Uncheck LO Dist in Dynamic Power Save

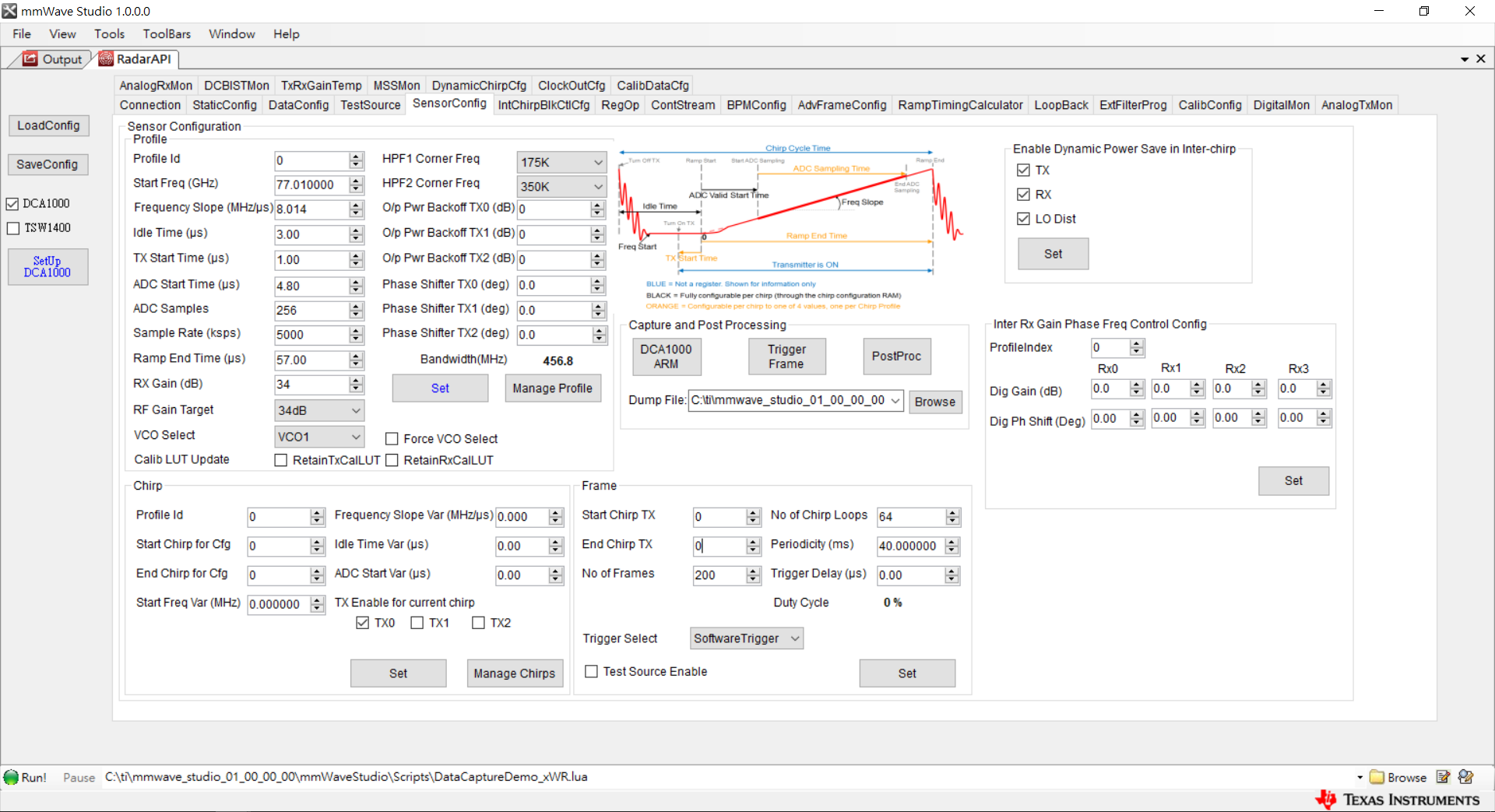[1023, 219]
